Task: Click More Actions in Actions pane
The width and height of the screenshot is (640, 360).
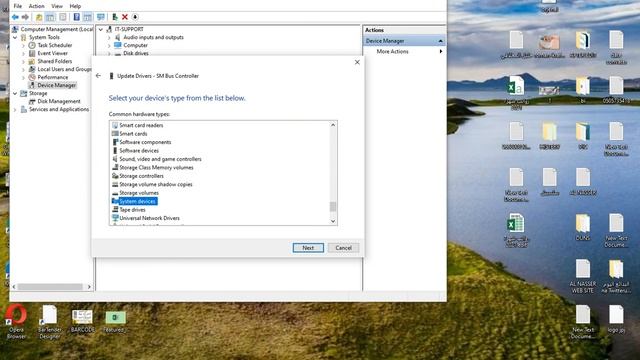Action: coord(392,51)
